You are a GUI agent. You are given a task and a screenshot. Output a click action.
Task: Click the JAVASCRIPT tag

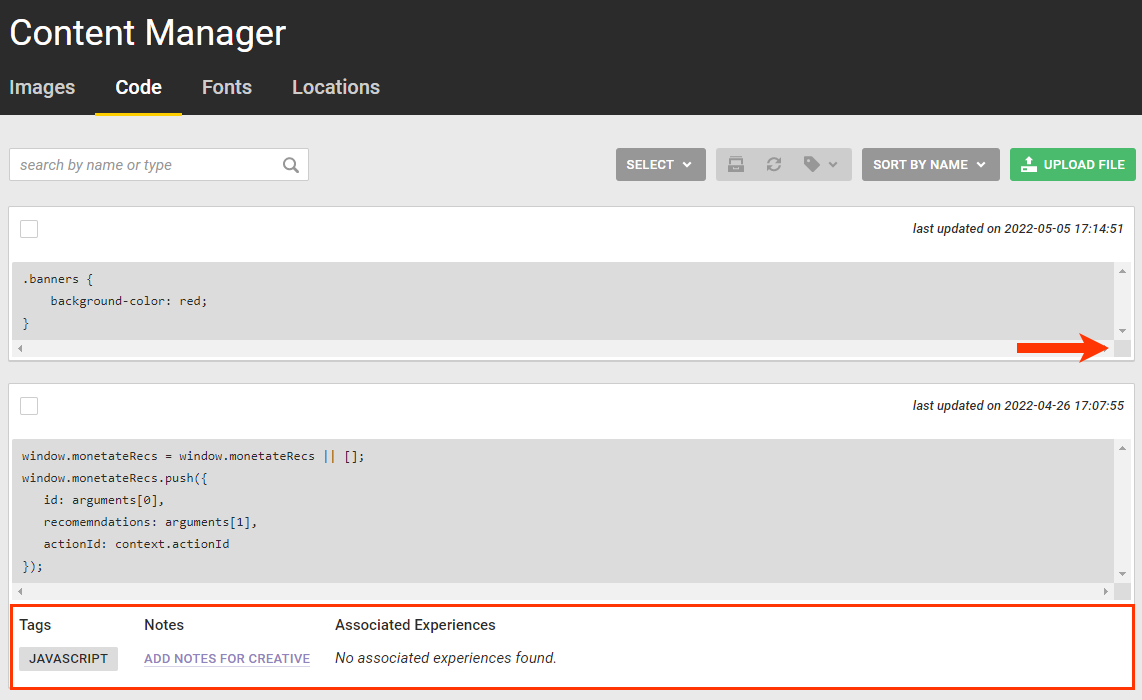click(68, 658)
